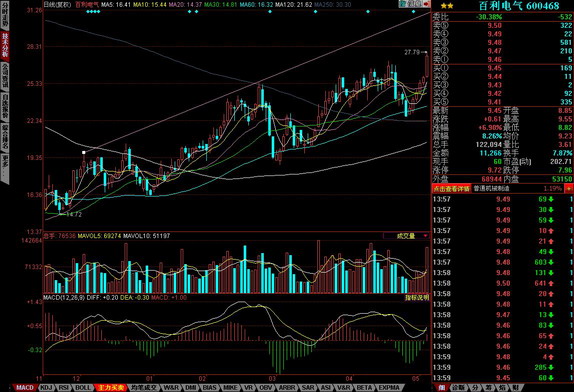
Task: Click the 13:59 trade with volume 285
Action: coord(502,367)
